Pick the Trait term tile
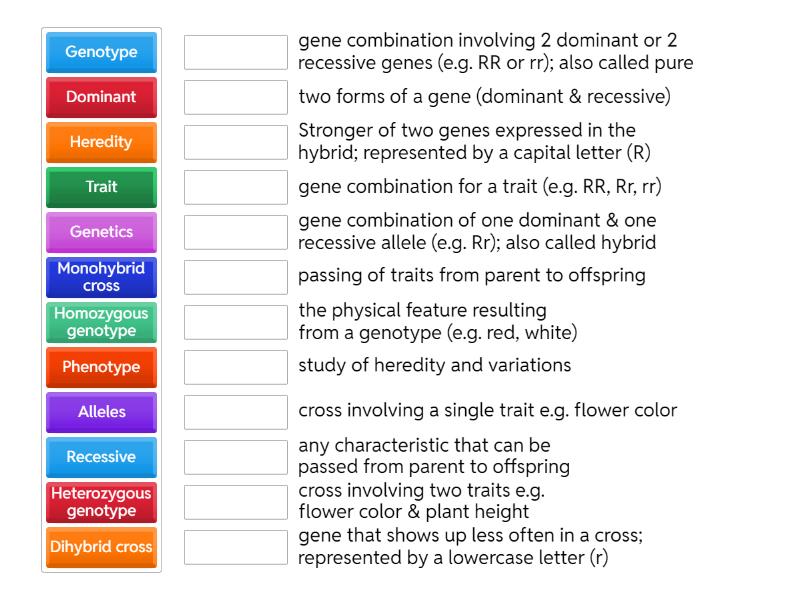 coord(100,187)
